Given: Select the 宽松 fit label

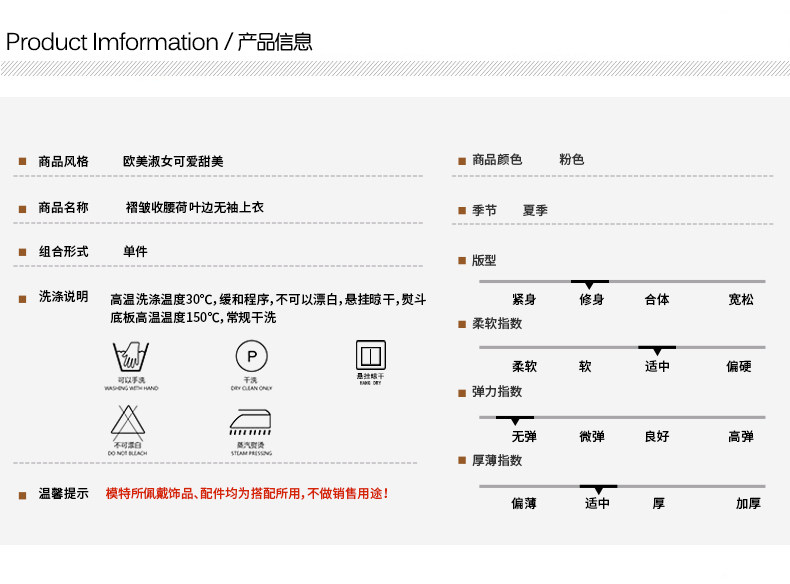Looking at the screenshot, I should tap(741, 299).
